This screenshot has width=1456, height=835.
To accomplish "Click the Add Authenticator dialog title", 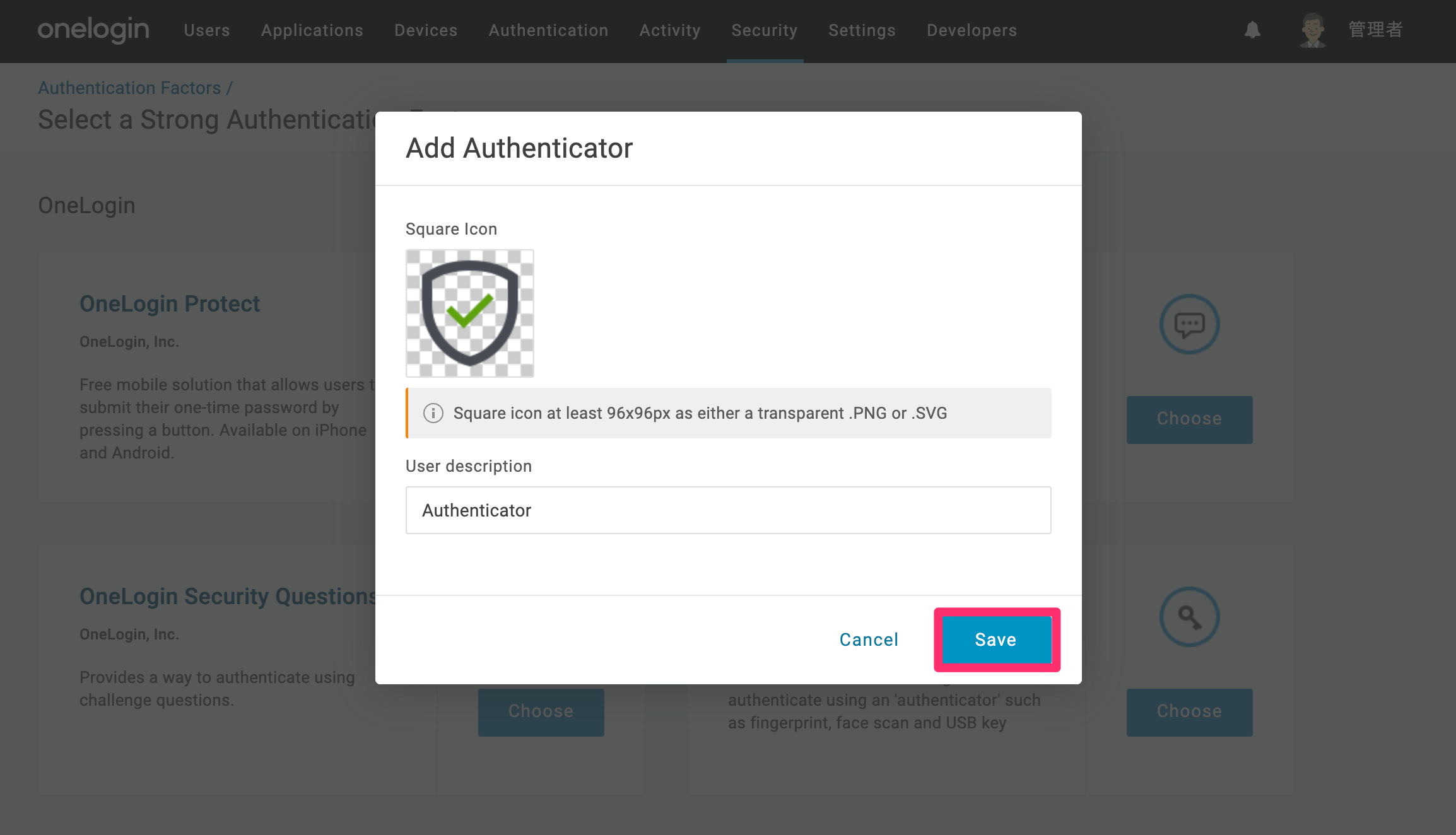I will (519, 148).
